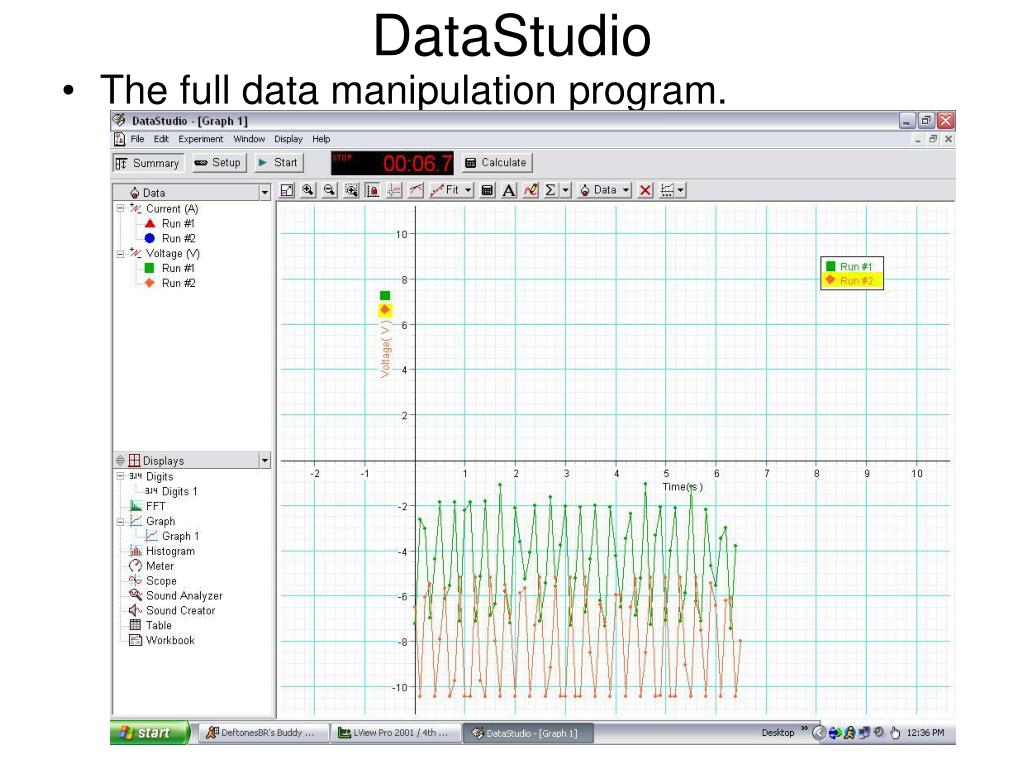Click the green square marker on the y-axis
1024x768 pixels.
tap(385, 296)
